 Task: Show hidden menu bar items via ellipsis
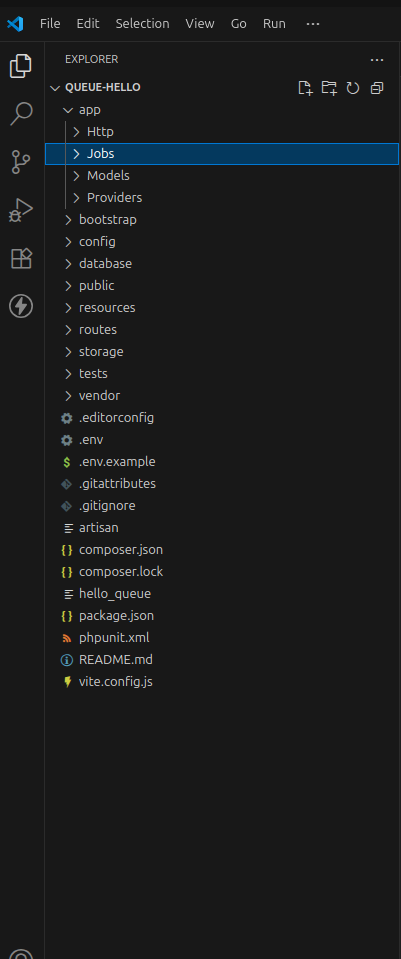click(x=312, y=24)
